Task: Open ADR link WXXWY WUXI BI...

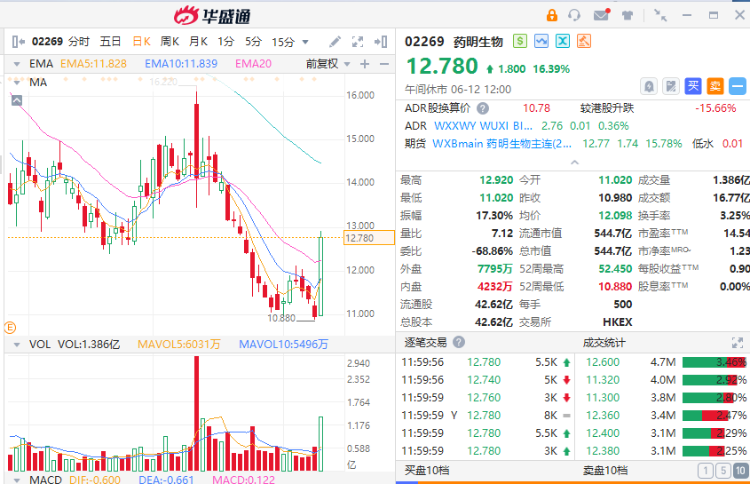Action: pyautogui.click(x=483, y=126)
